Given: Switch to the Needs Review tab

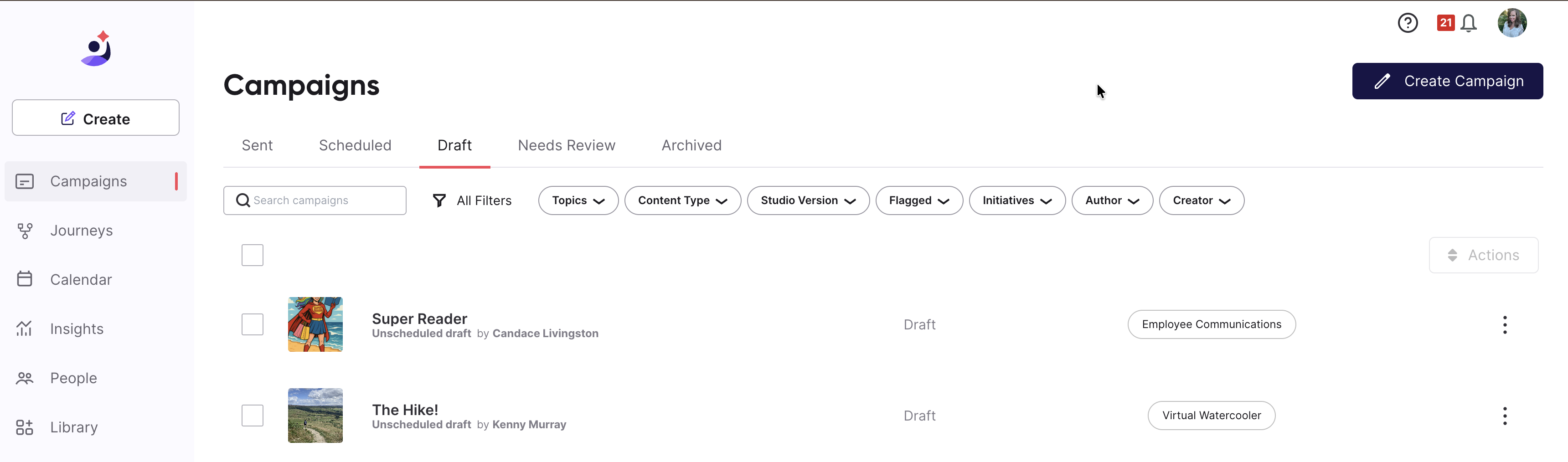Looking at the screenshot, I should [566, 145].
